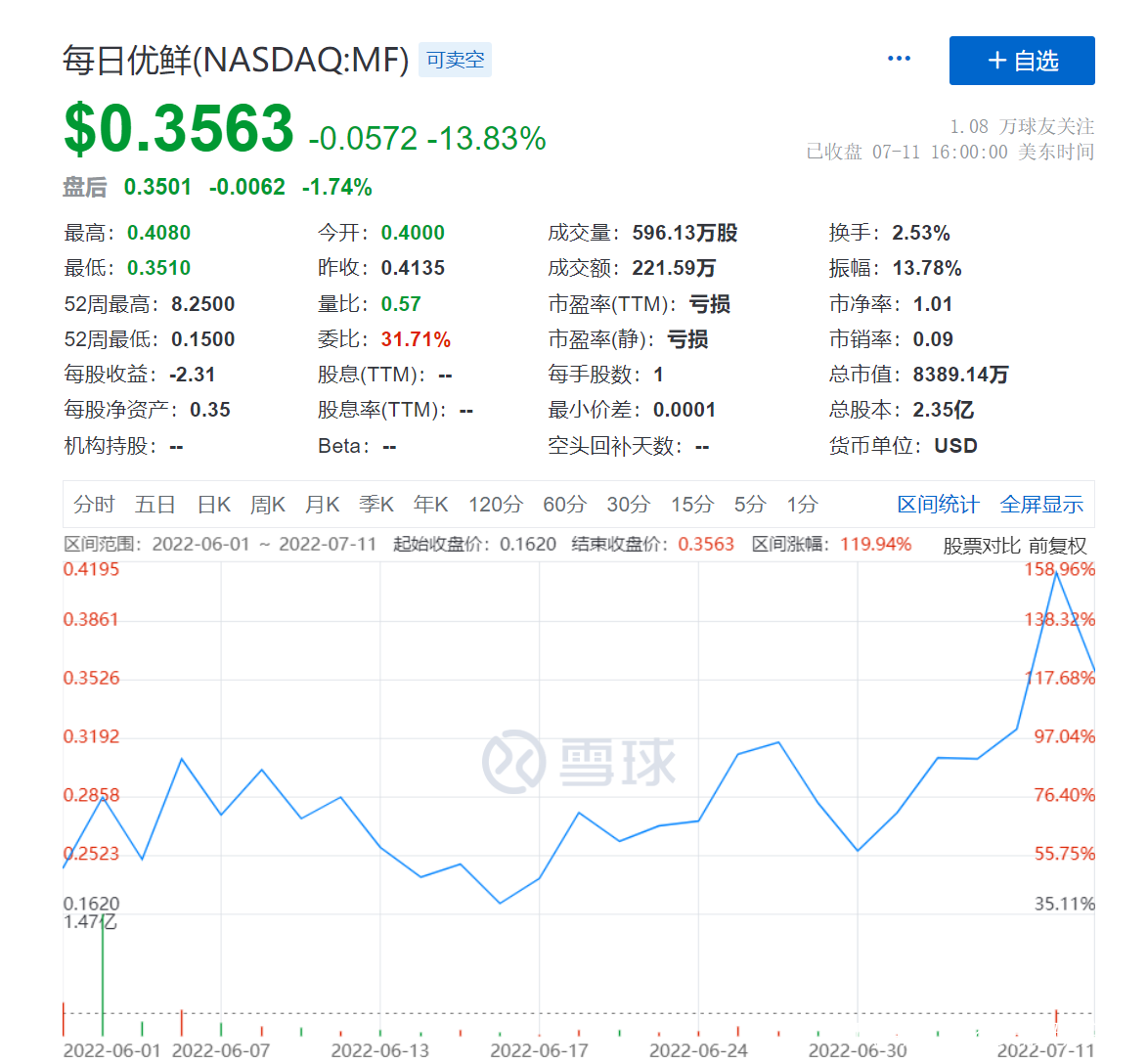This screenshot has width=1148, height=1064.
Task: Open the 1分 interval chart
Action: pos(802,504)
